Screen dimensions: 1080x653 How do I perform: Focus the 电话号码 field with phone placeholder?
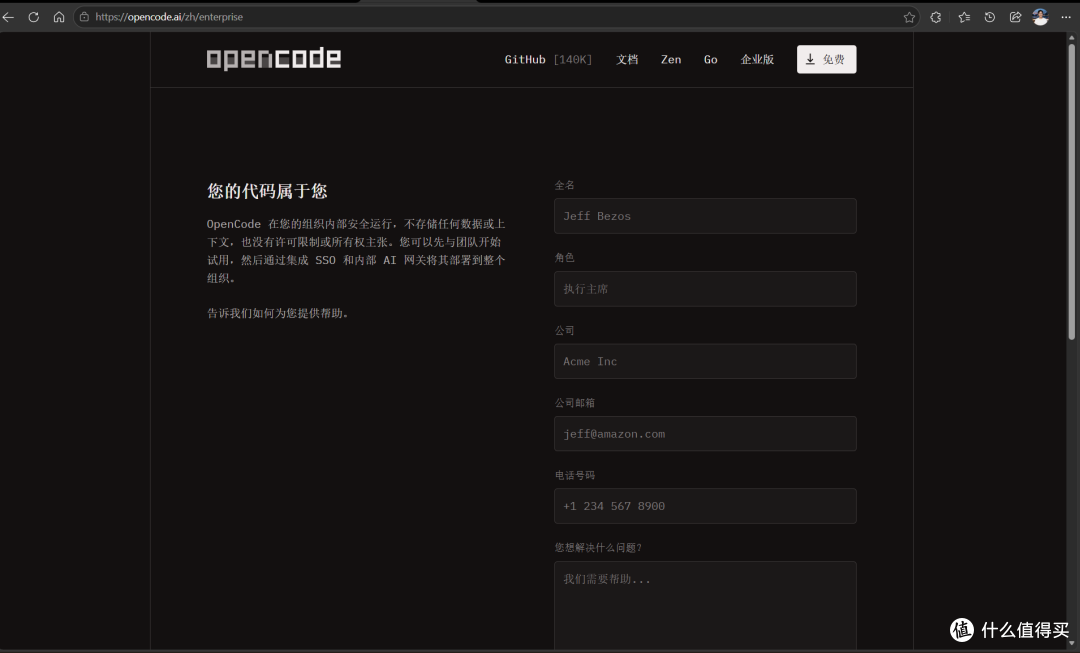tap(705, 506)
